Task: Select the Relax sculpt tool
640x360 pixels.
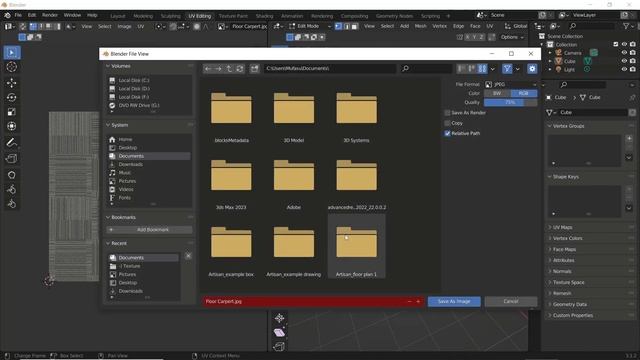Action: point(11,189)
